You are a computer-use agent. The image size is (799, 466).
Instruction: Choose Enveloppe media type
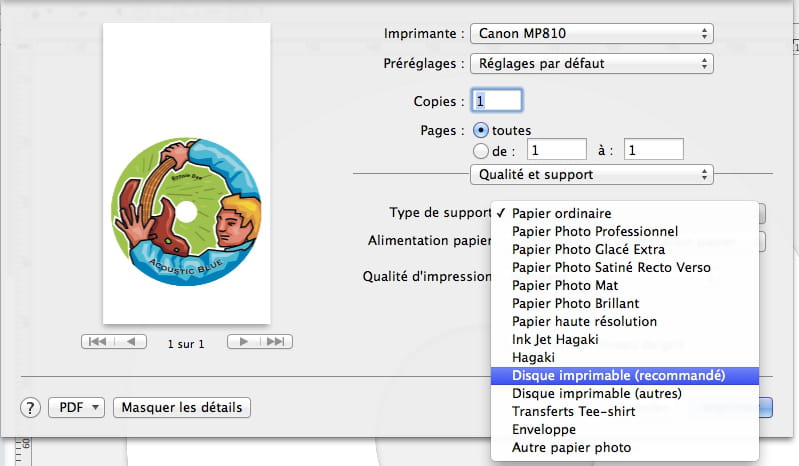(x=625, y=429)
